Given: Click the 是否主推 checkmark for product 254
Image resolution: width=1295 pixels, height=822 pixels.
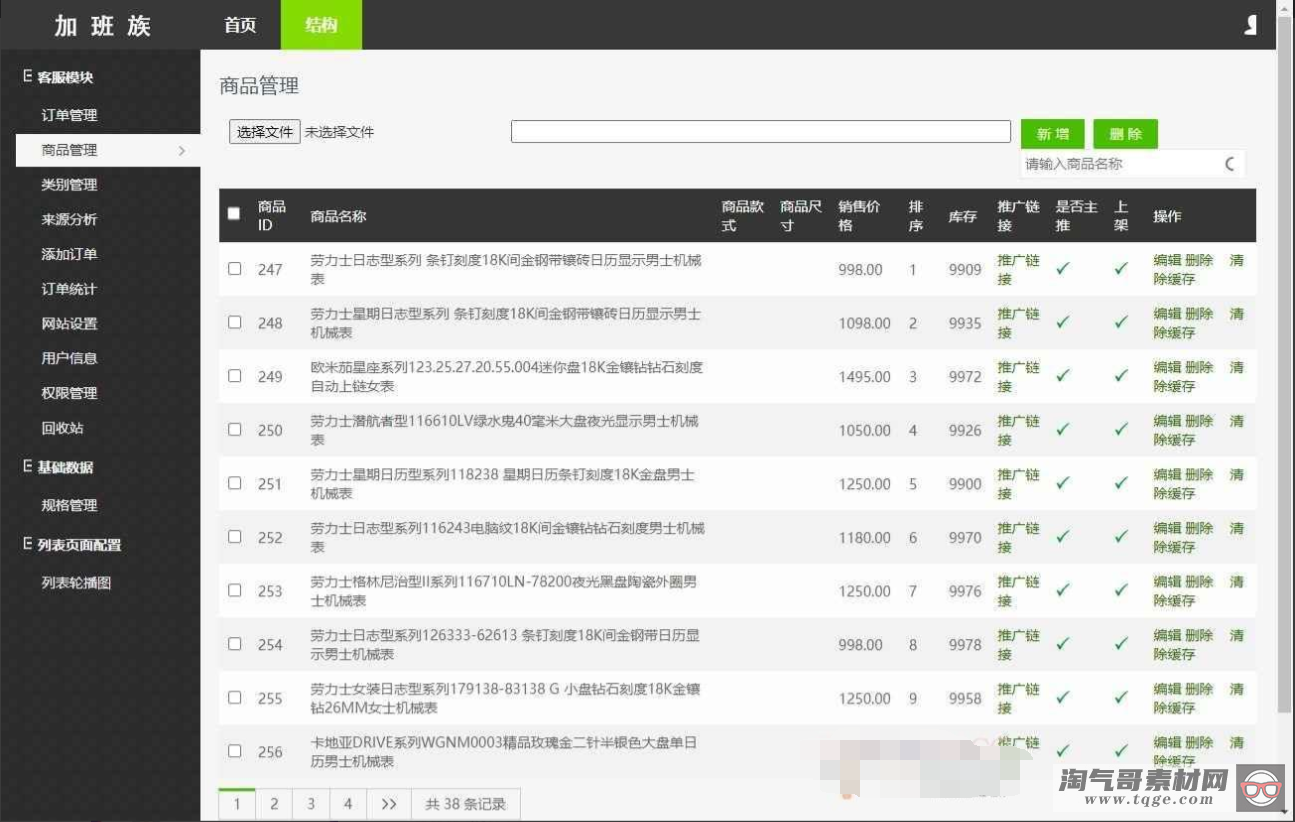Looking at the screenshot, I should [x=1063, y=644].
